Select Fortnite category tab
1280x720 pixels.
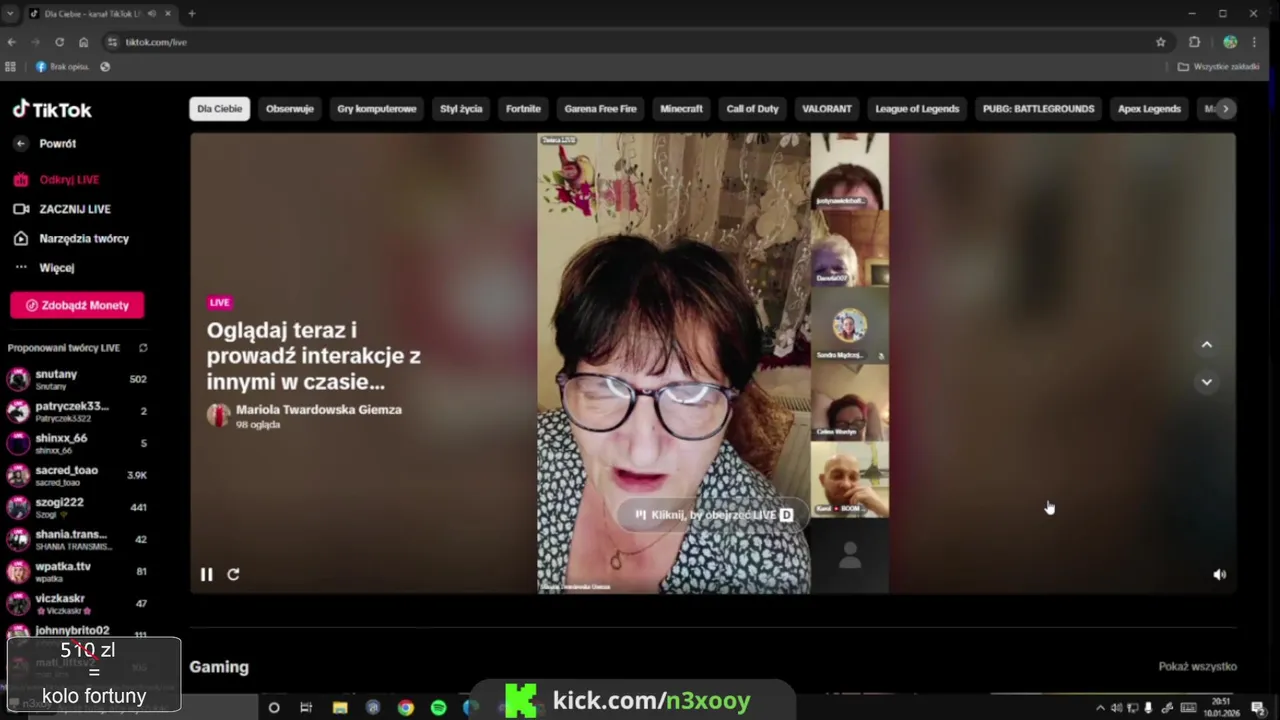[x=523, y=109]
